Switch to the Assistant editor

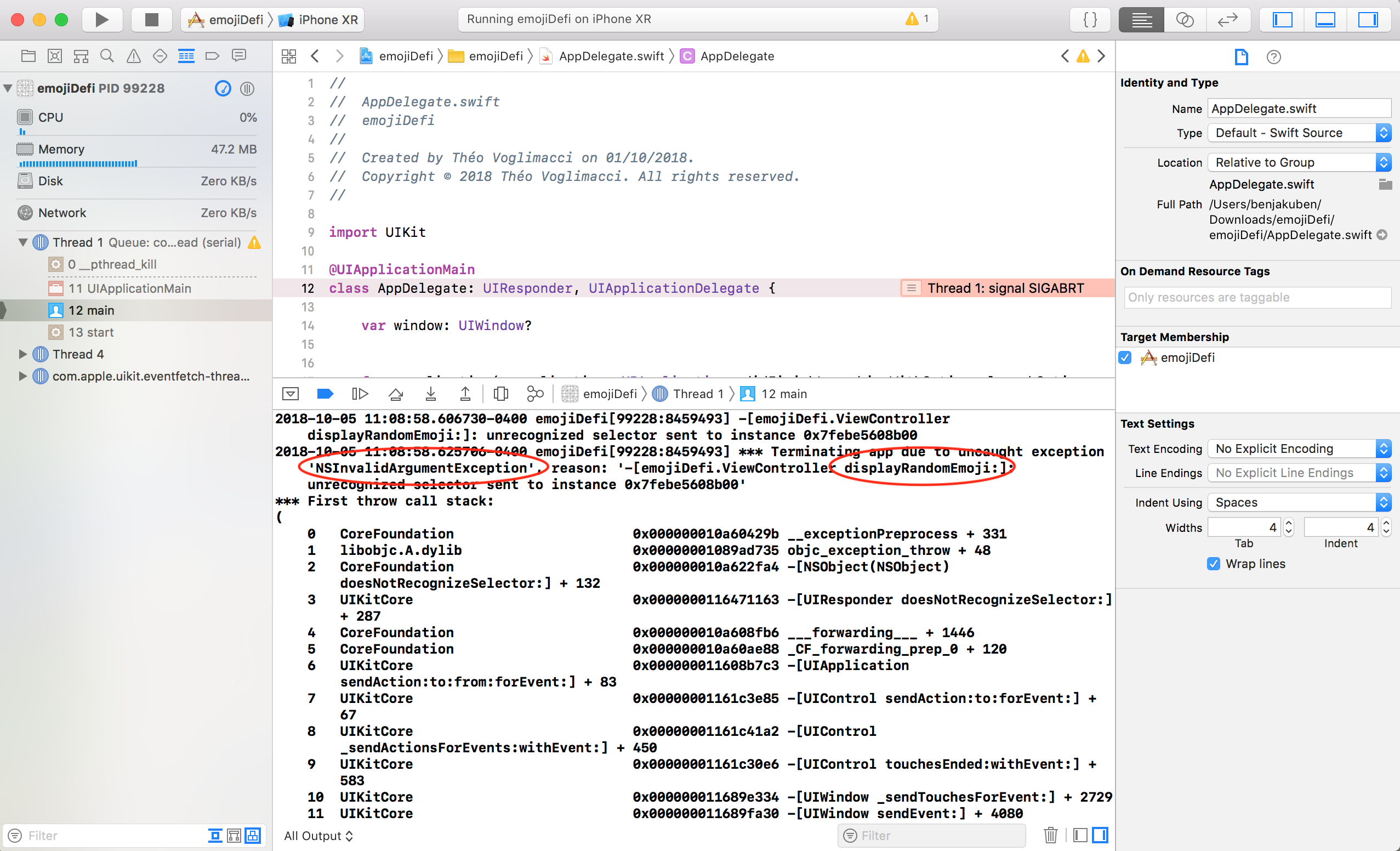(x=1185, y=20)
